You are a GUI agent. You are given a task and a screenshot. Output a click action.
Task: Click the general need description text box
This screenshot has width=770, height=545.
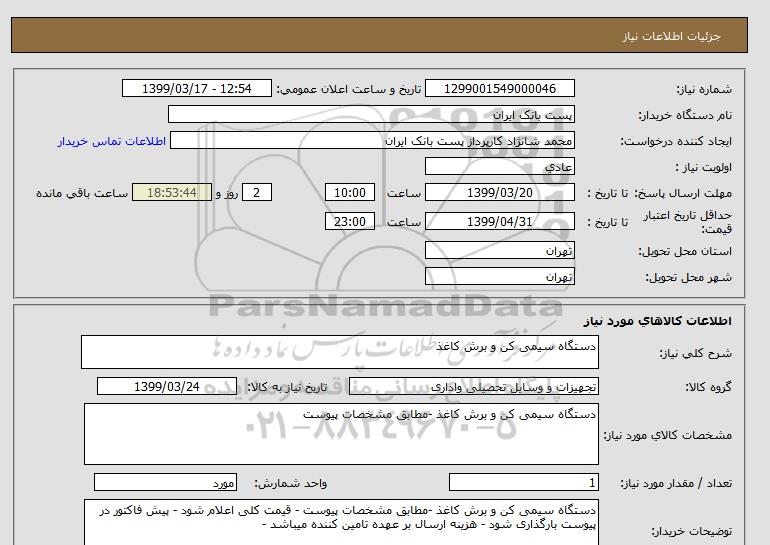[340, 352]
